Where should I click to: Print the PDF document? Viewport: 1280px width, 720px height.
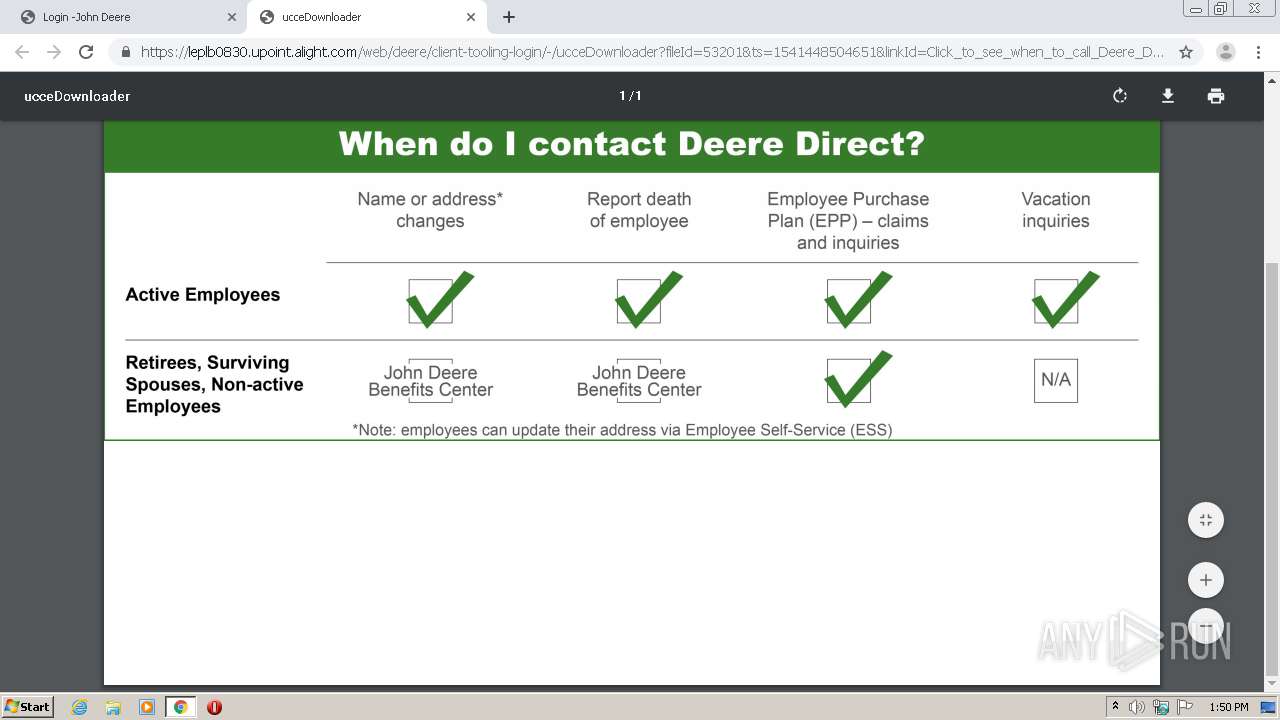tap(1215, 96)
